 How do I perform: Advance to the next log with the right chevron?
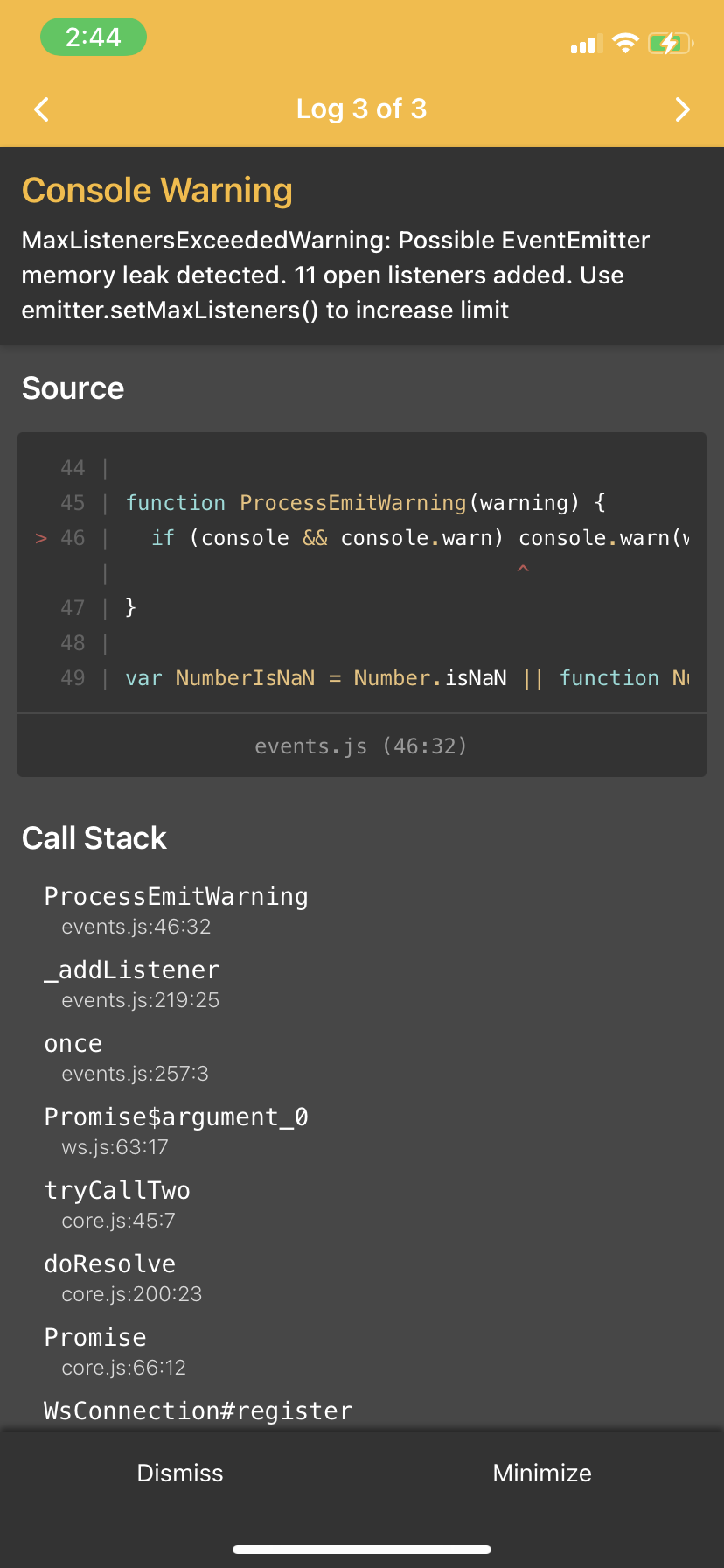(683, 109)
